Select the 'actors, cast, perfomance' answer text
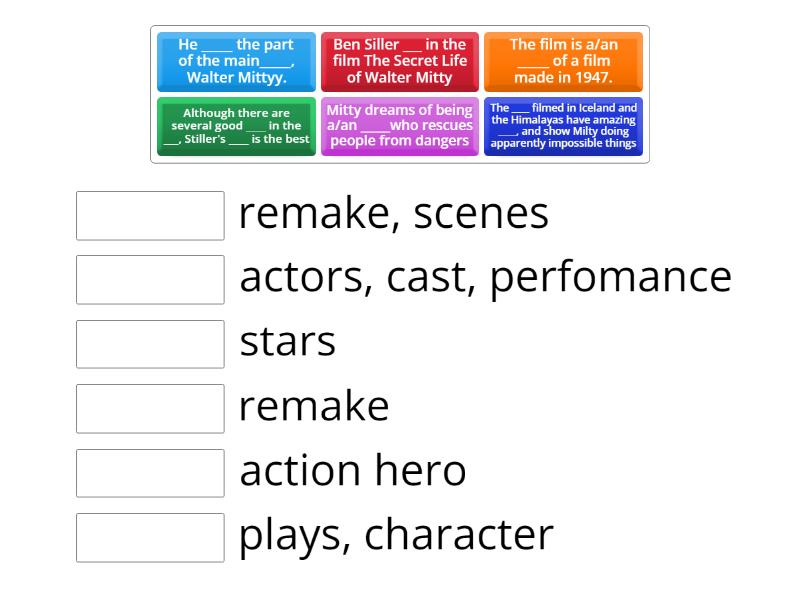The width and height of the screenshot is (800, 600). click(x=485, y=277)
